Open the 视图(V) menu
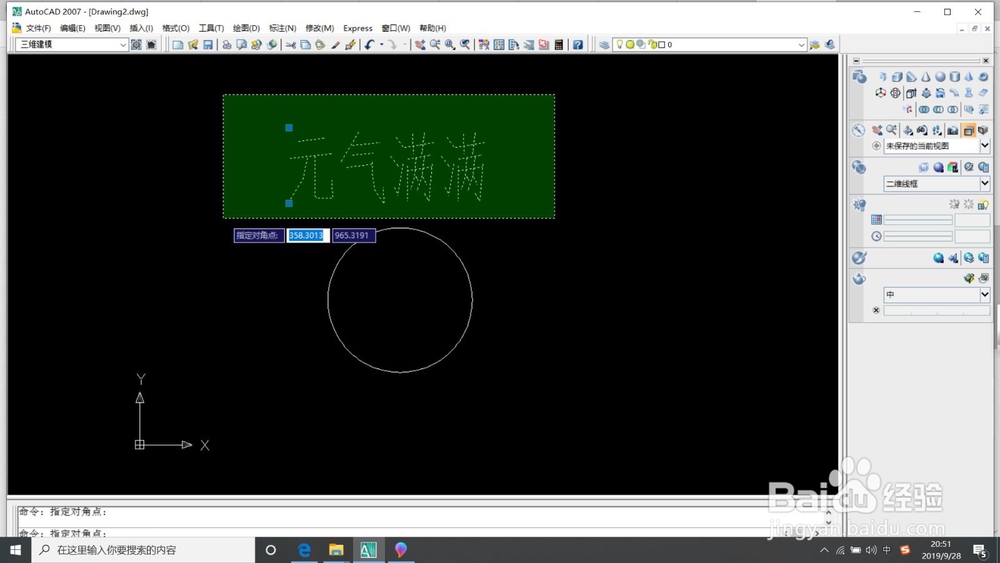This screenshot has height=563, width=1000. point(107,28)
